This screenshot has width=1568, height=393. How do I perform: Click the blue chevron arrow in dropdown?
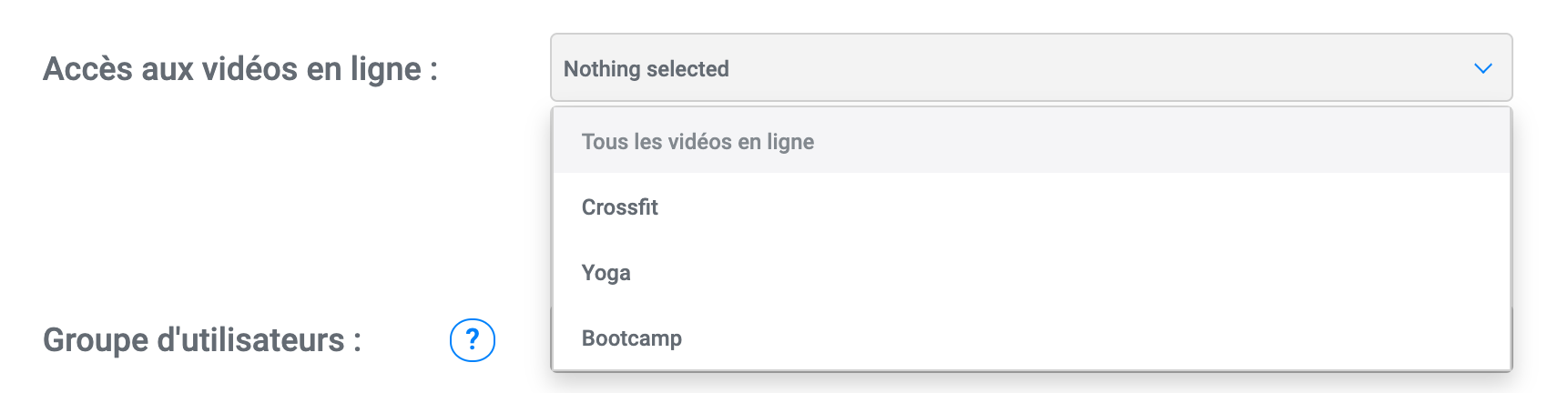[x=1482, y=68]
